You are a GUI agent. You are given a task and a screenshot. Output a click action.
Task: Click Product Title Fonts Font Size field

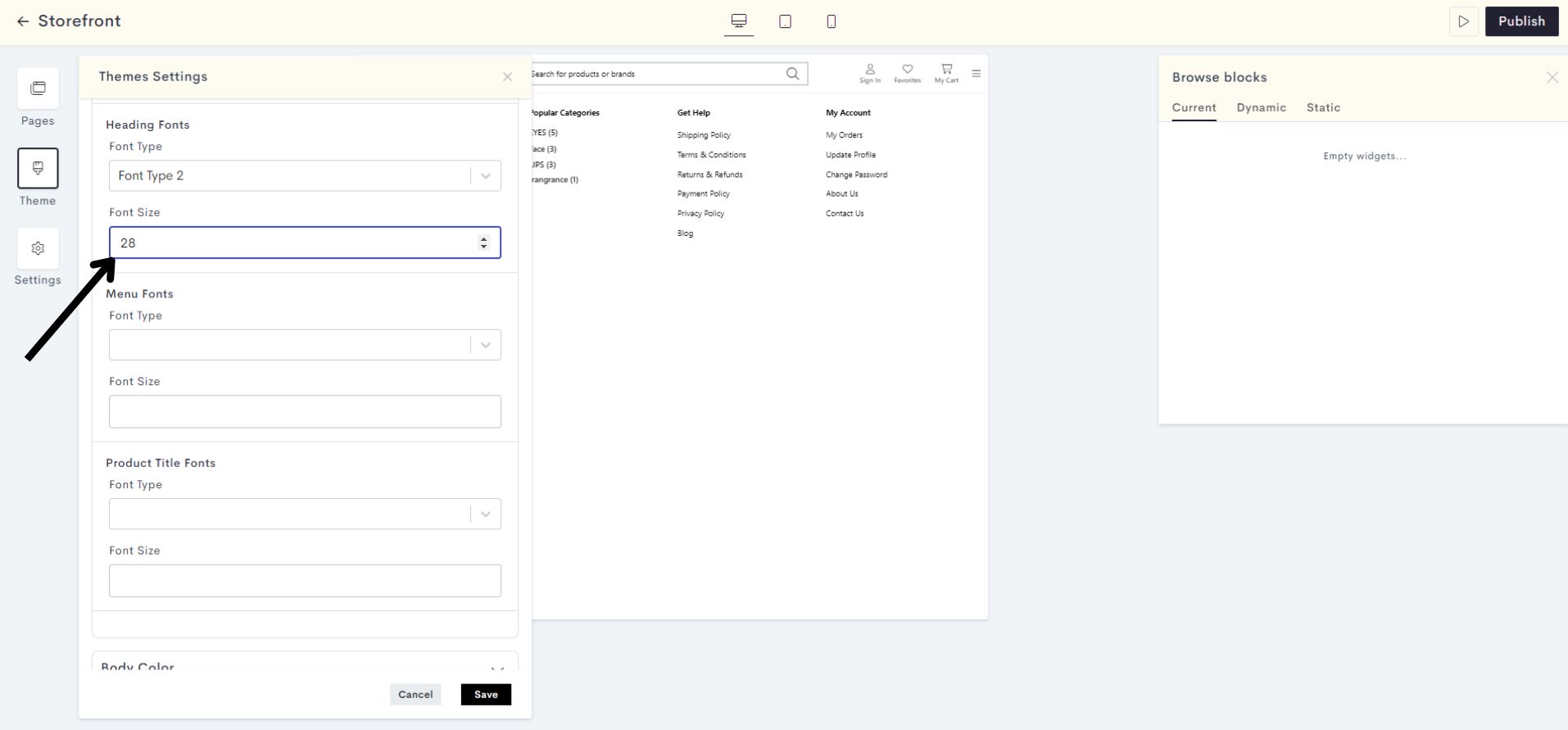[x=305, y=580]
